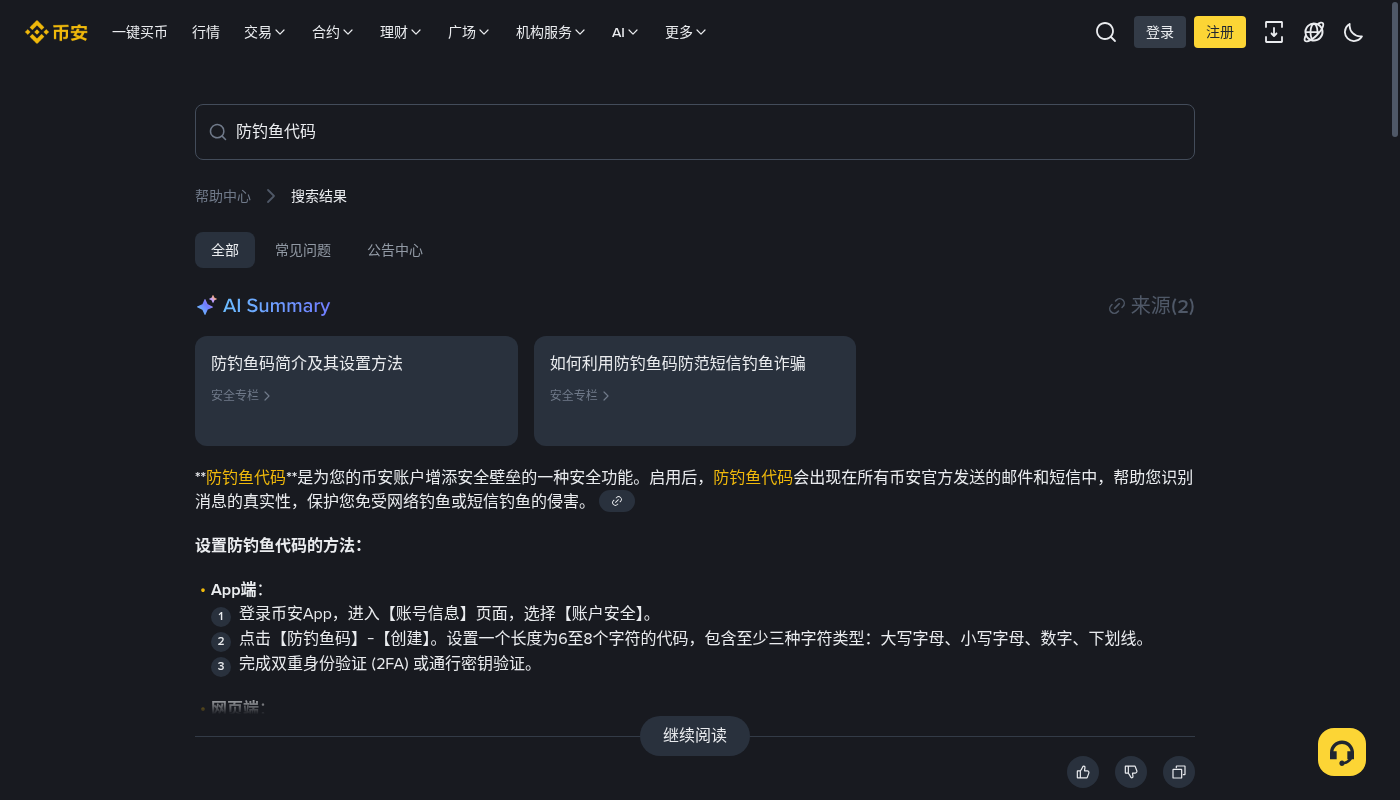
Task: Copy the AI summary via copy icon
Action: 1179,772
